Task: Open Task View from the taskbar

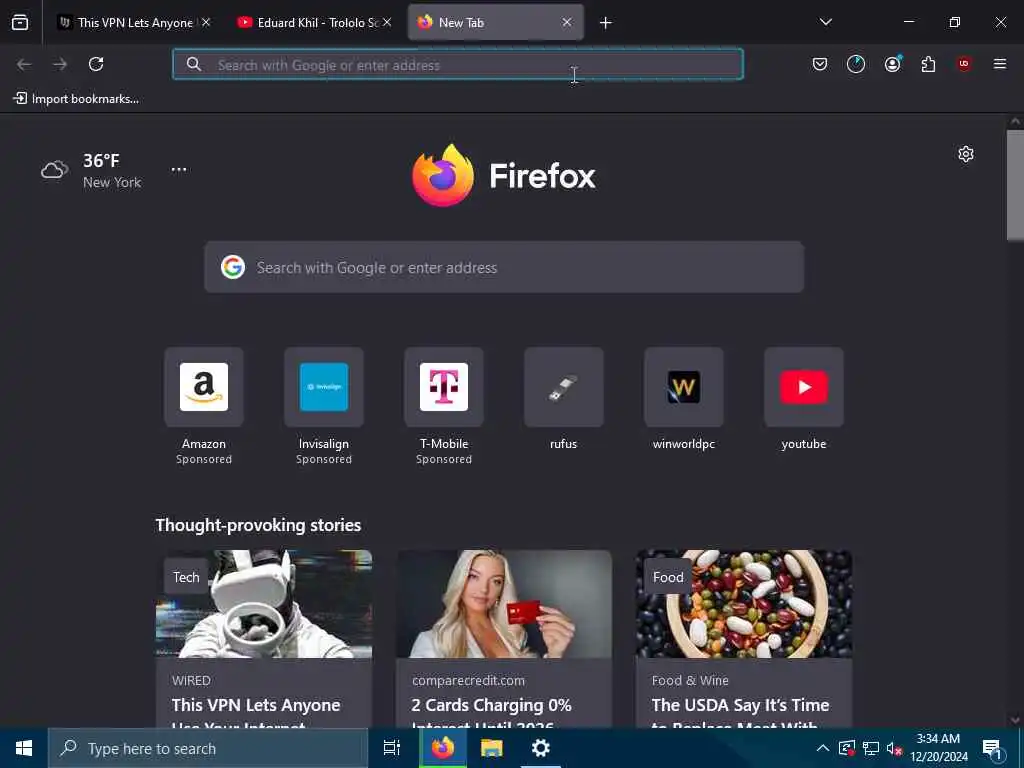Action: tap(392, 748)
